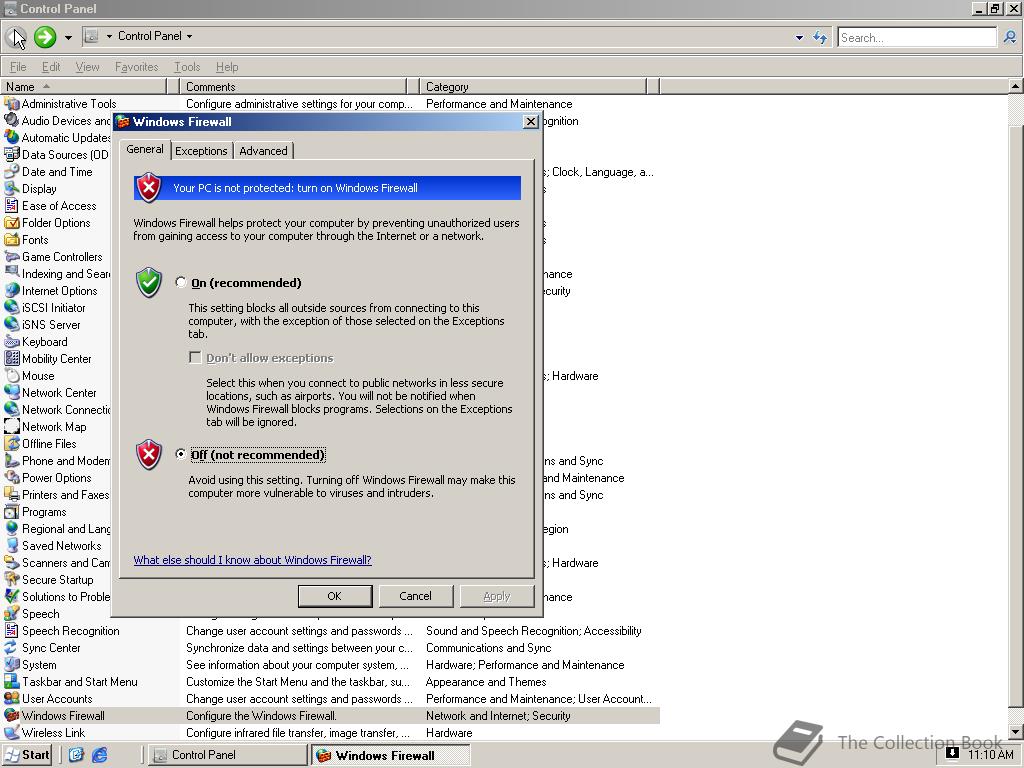Select the Sync Center icon

point(12,647)
